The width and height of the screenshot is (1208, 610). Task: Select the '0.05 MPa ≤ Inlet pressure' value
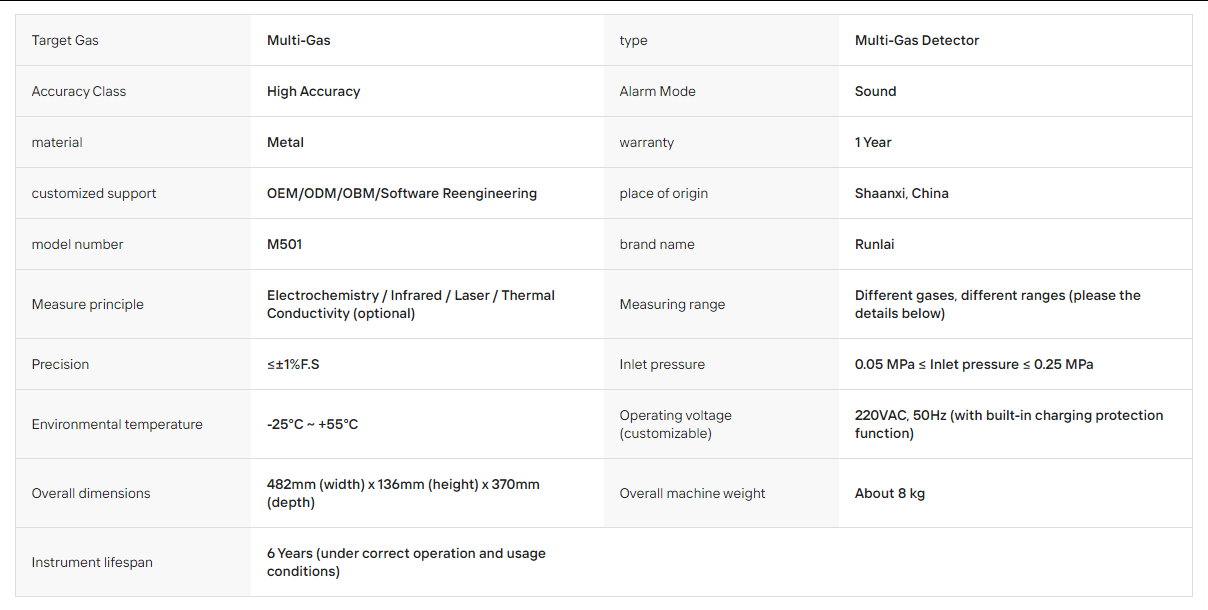(974, 364)
